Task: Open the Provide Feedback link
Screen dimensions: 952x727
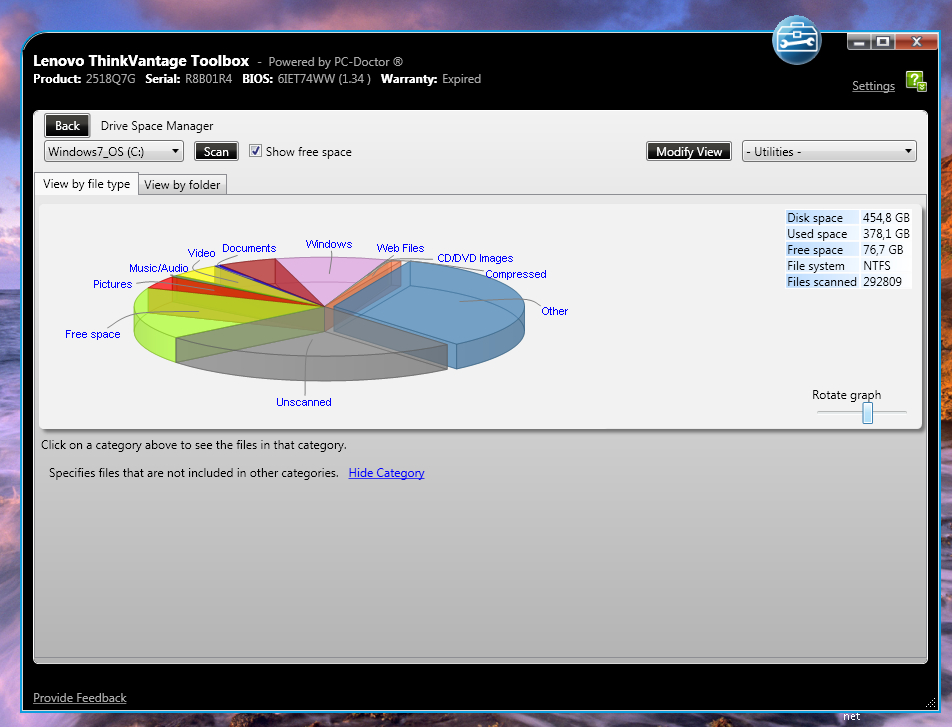Action: (x=80, y=698)
